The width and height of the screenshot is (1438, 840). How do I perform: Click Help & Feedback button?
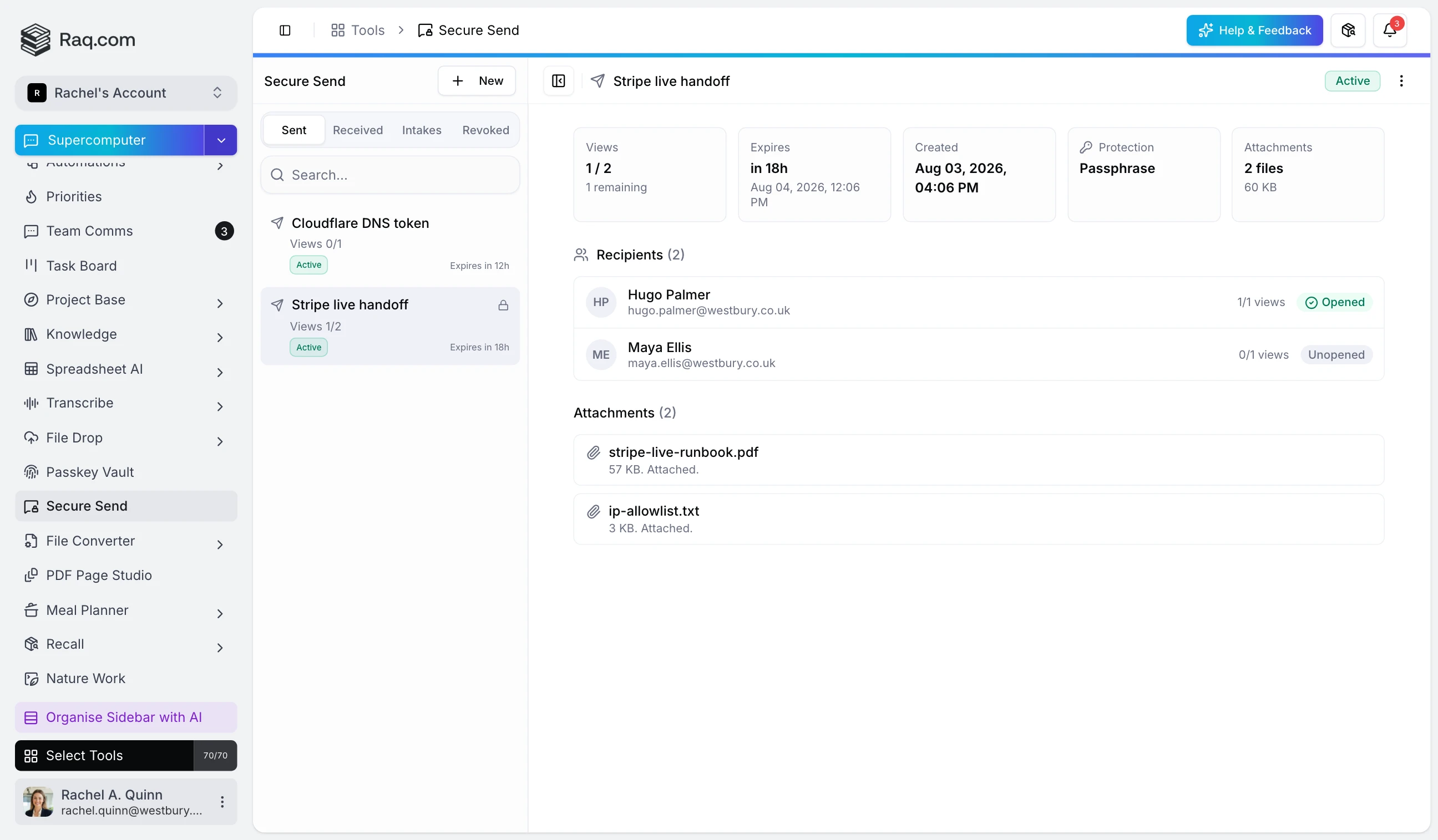pos(1254,30)
